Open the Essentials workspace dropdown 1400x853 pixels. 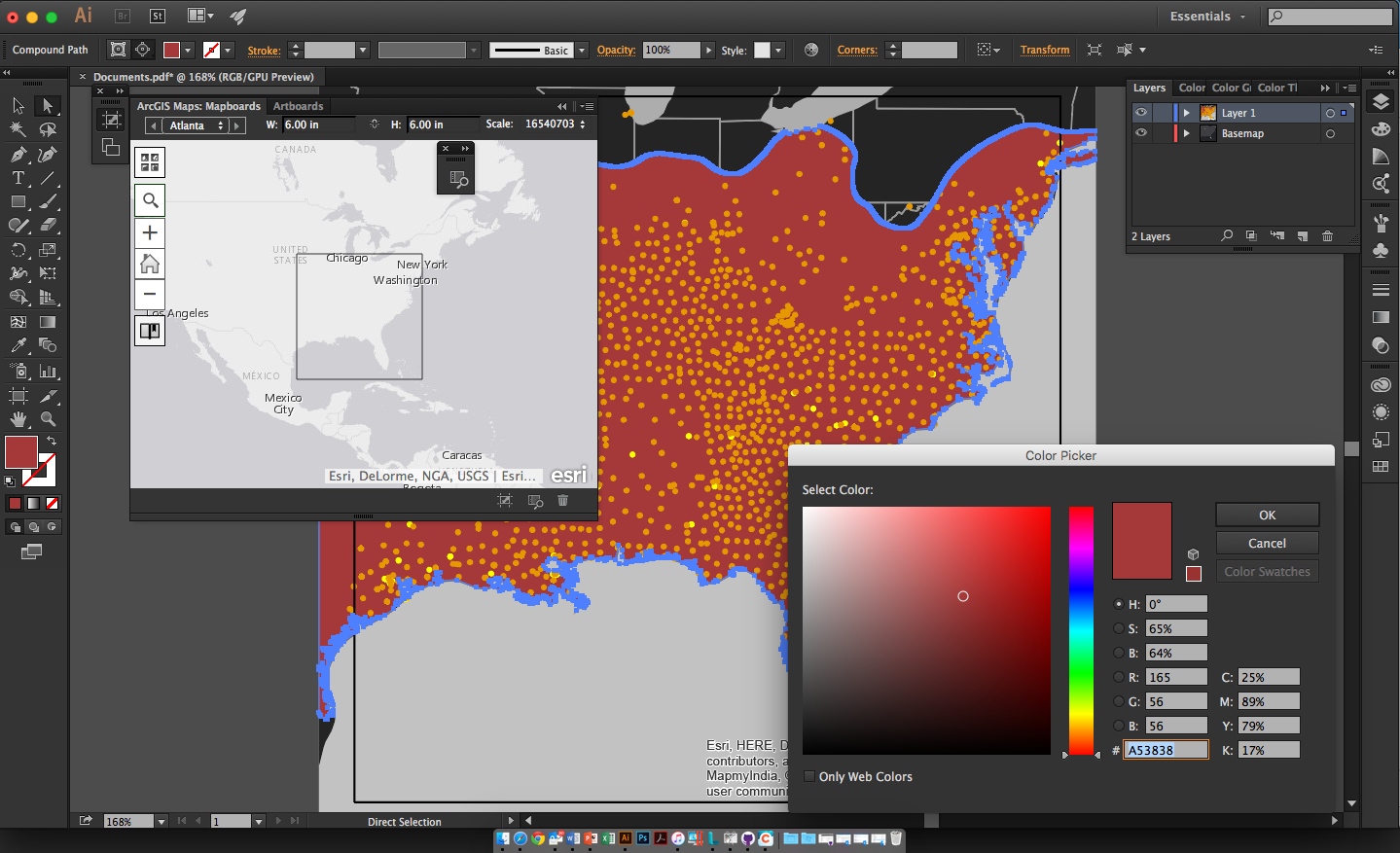click(x=1207, y=17)
